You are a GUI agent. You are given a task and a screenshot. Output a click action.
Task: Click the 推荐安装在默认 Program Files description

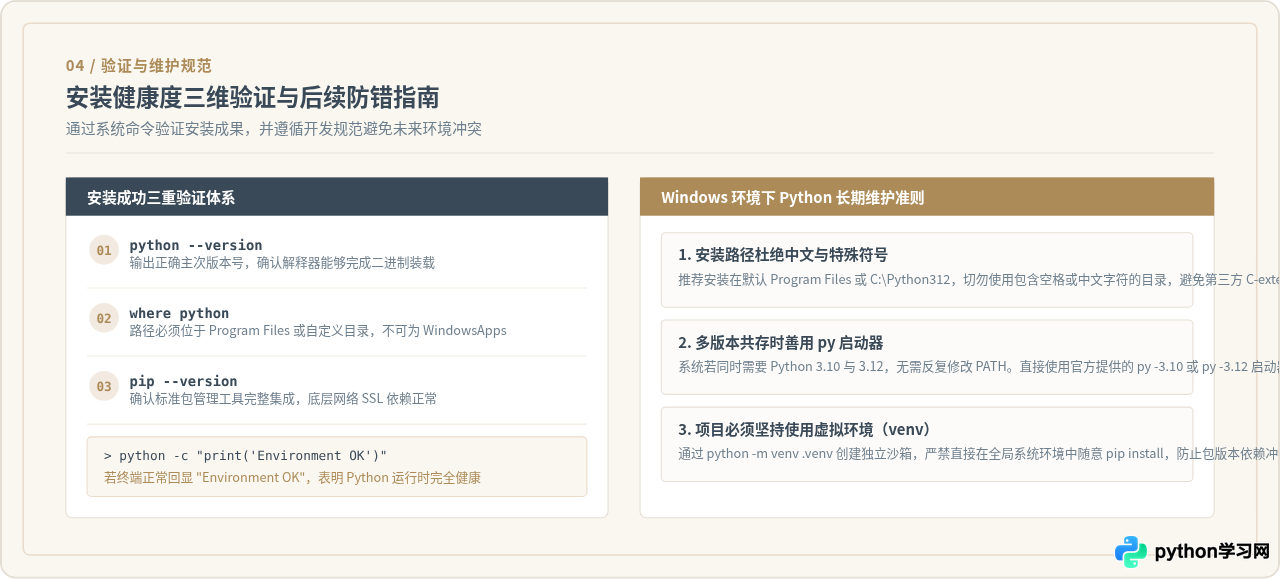click(x=979, y=280)
